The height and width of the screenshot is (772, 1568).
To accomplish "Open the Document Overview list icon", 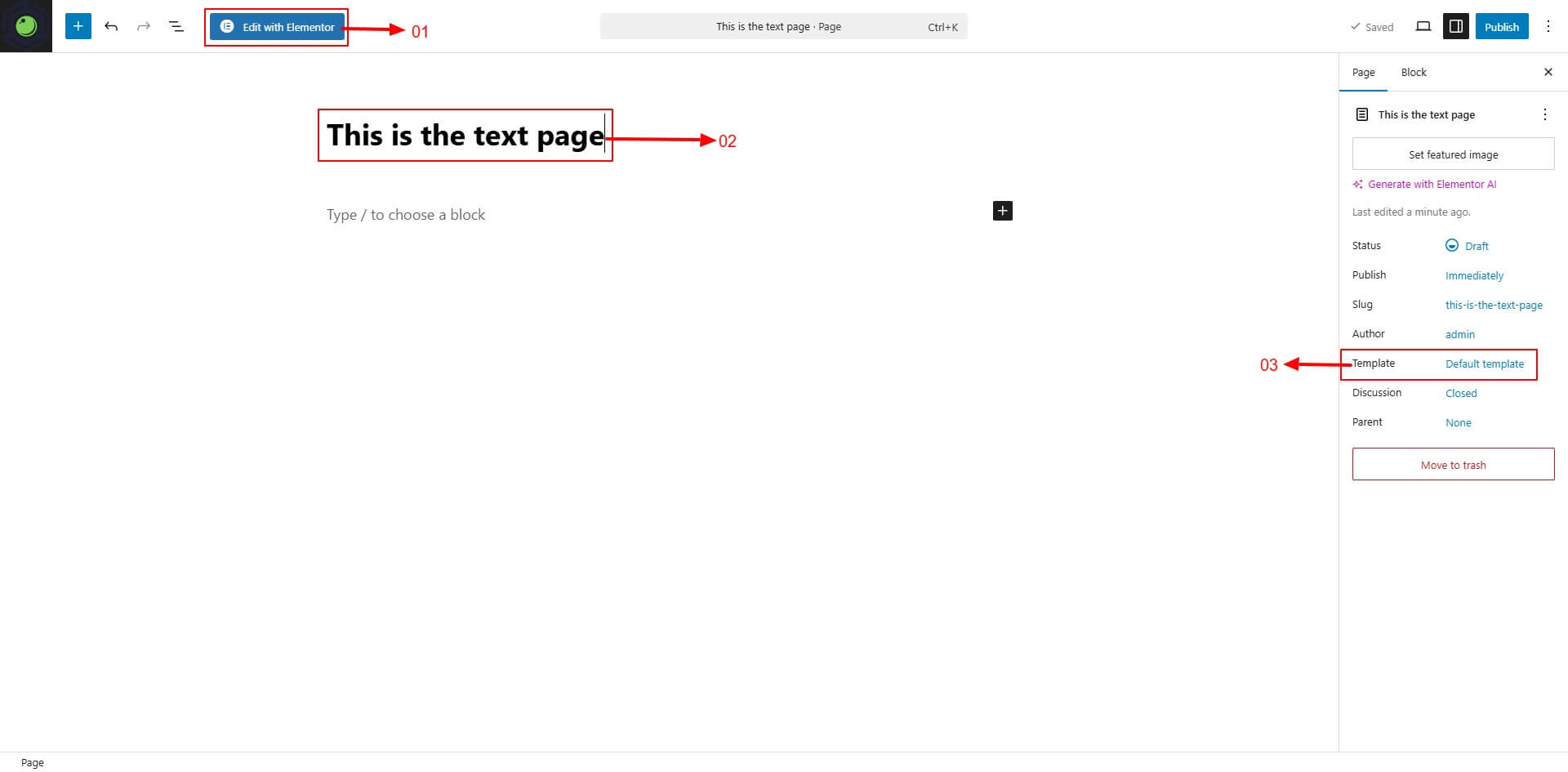I will point(176,26).
